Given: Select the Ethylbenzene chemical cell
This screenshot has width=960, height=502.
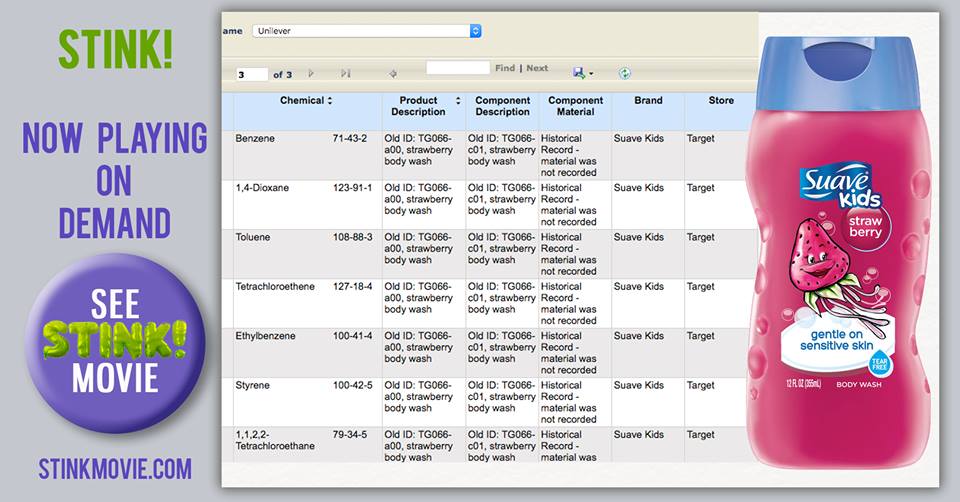Looking at the screenshot, I should pyautogui.click(x=265, y=336).
